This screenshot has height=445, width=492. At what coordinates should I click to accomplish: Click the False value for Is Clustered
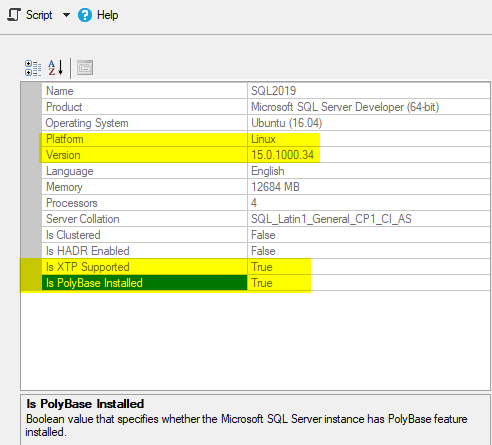click(x=263, y=235)
